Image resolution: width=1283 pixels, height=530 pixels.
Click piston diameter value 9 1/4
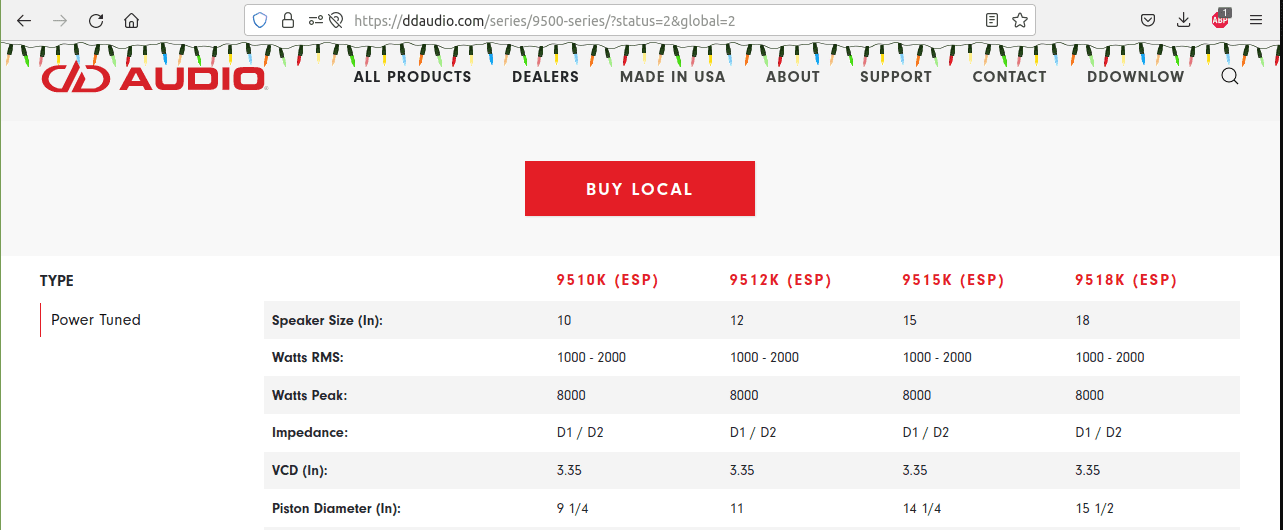[x=574, y=509]
